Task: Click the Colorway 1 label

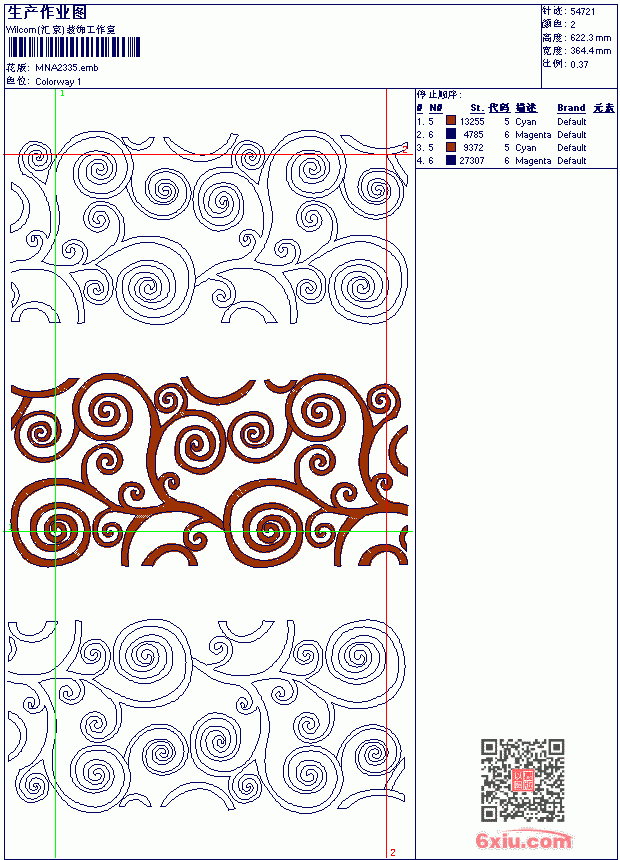Action: 58,82
